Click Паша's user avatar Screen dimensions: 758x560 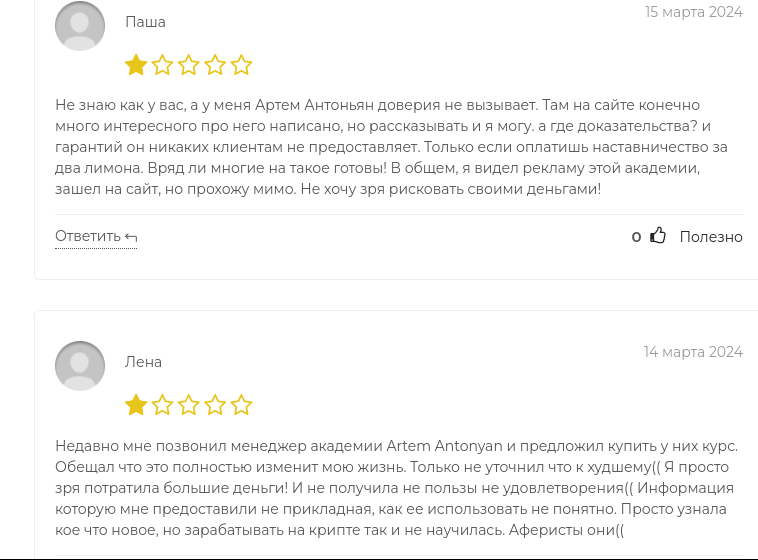point(80,26)
